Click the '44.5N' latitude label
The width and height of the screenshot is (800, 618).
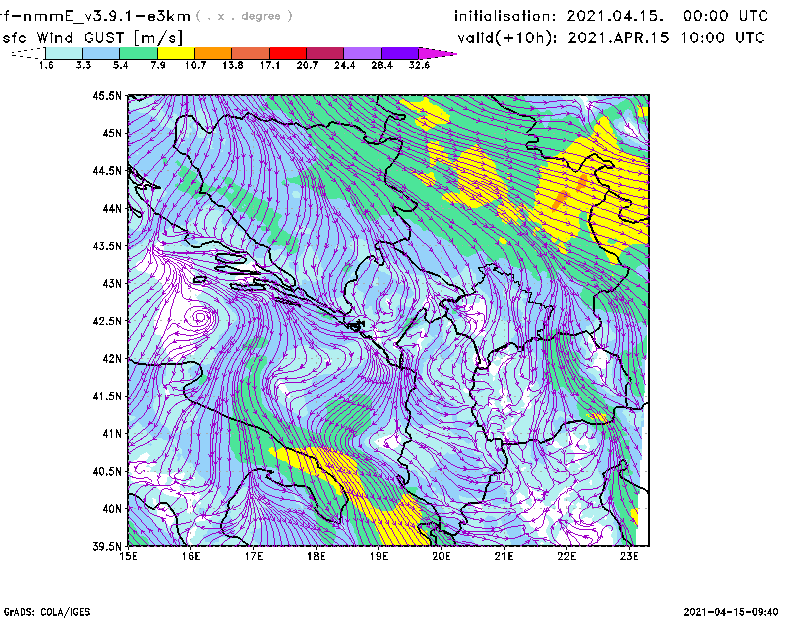[x=107, y=170]
